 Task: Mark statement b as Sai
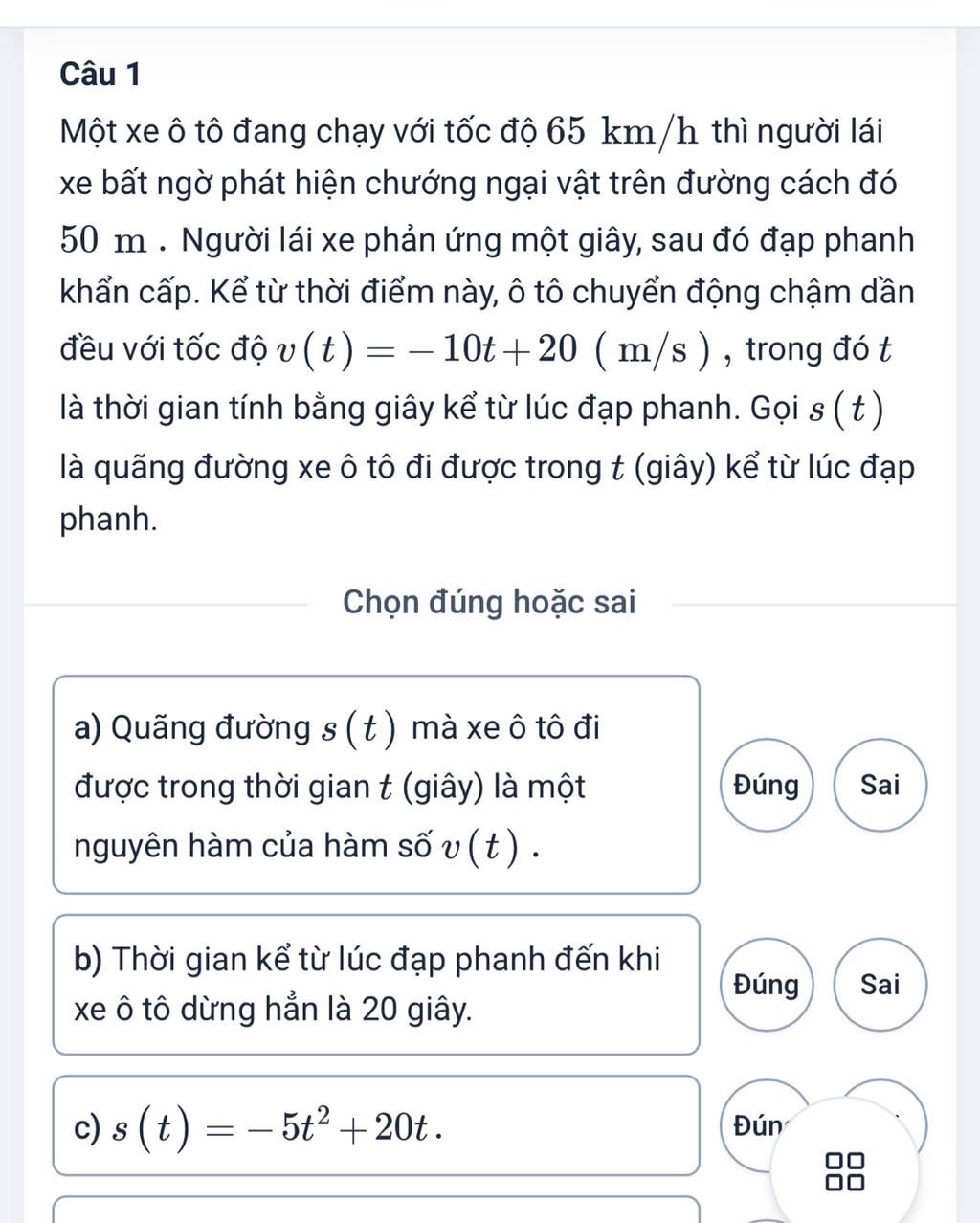click(x=880, y=985)
